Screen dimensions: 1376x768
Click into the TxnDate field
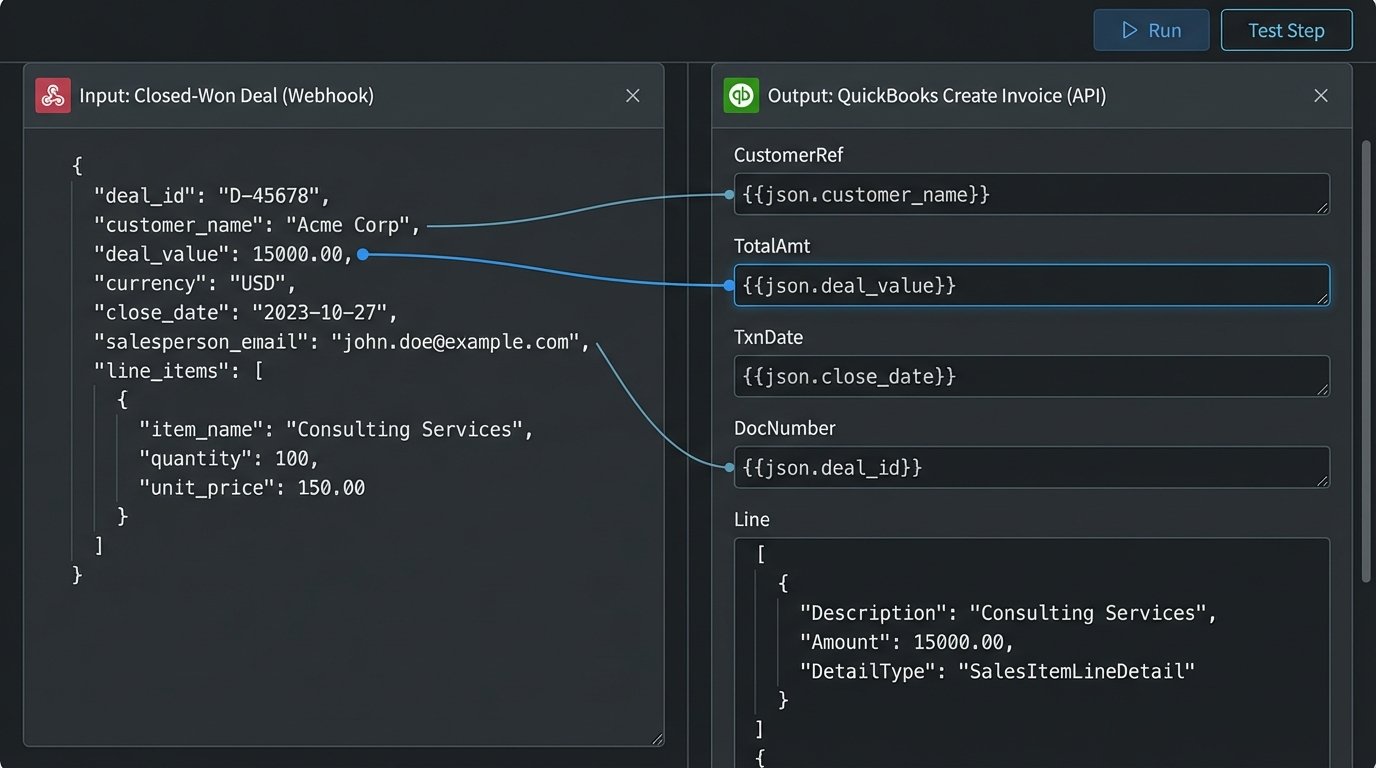(1030, 377)
